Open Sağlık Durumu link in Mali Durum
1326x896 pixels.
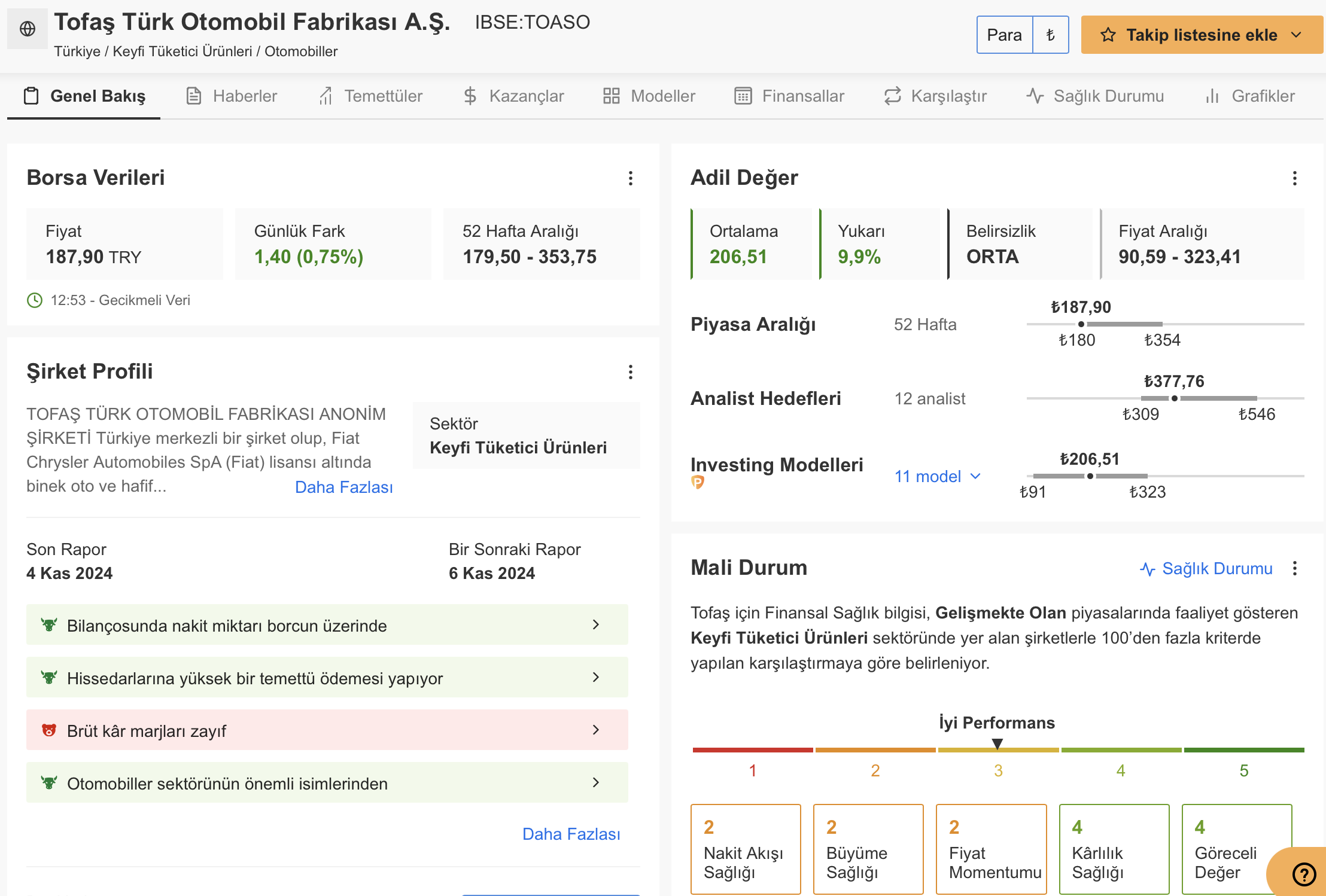1206,568
